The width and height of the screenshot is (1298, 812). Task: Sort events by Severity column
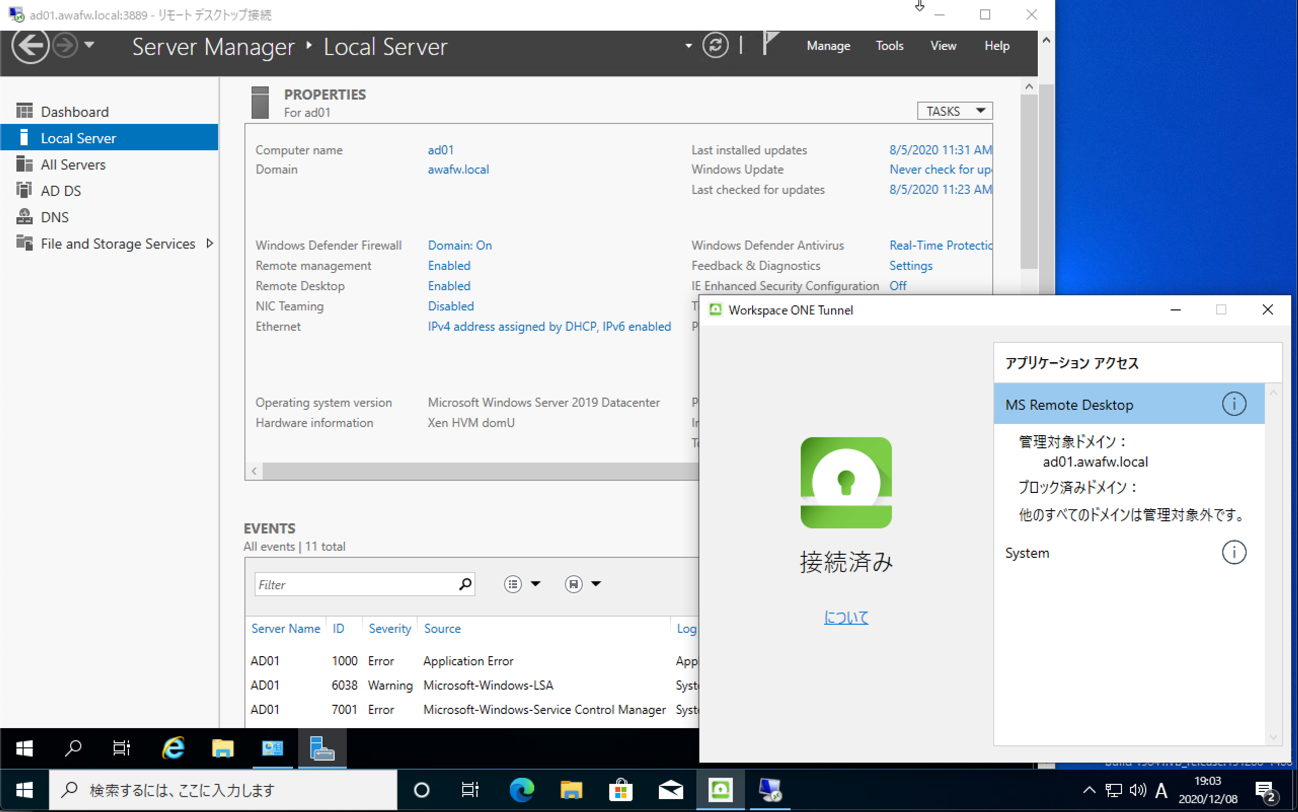(389, 629)
